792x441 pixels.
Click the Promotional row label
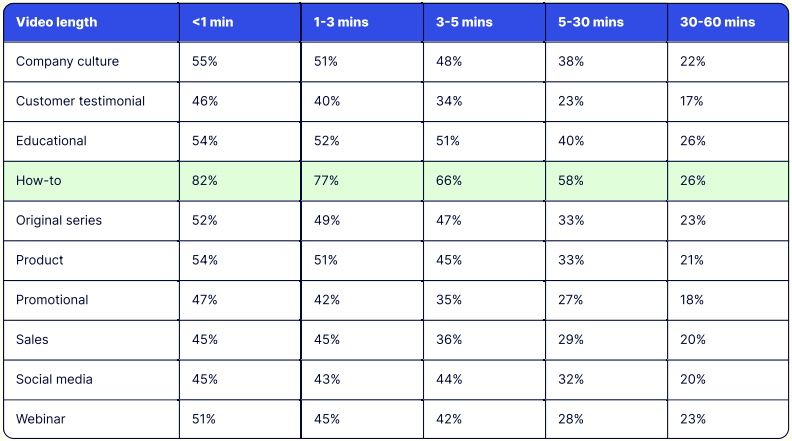52,300
